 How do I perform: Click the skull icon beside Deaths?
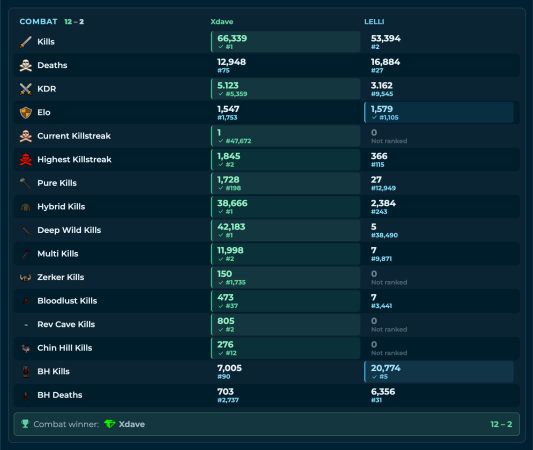coord(25,65)
